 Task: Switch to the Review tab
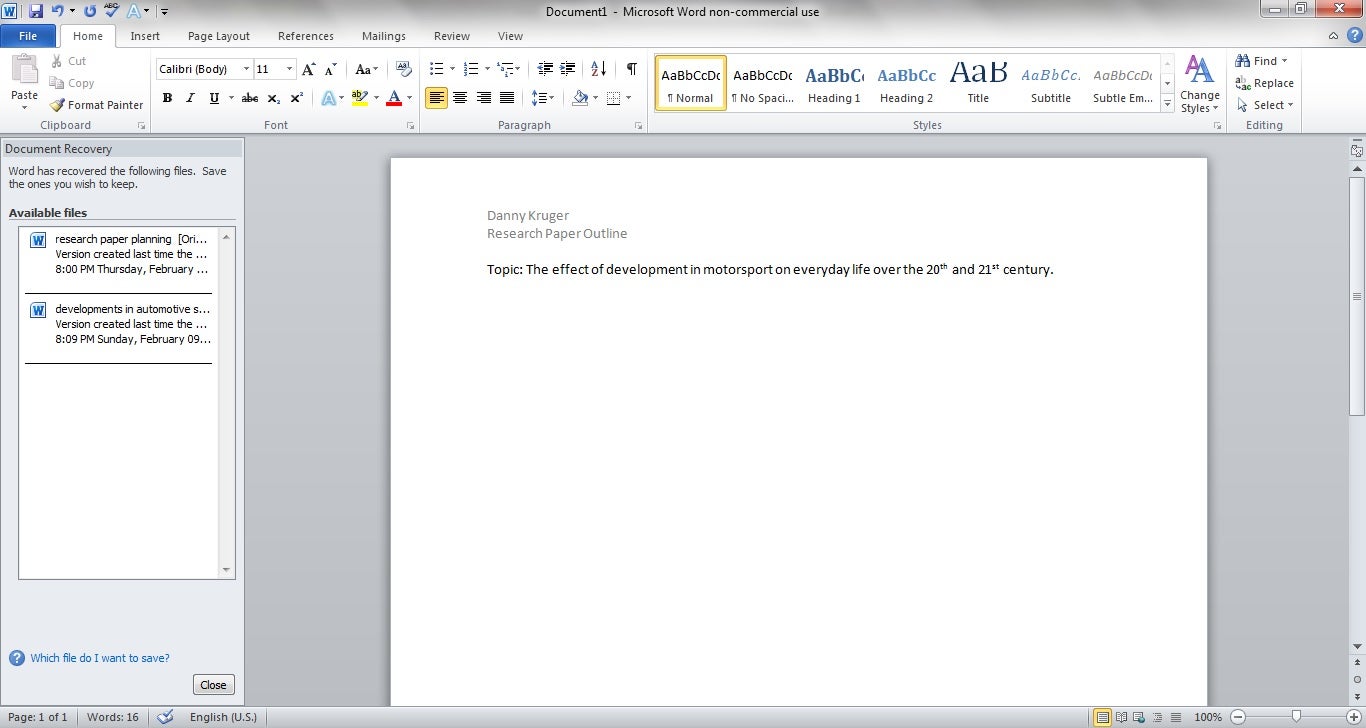click(452, 36)
